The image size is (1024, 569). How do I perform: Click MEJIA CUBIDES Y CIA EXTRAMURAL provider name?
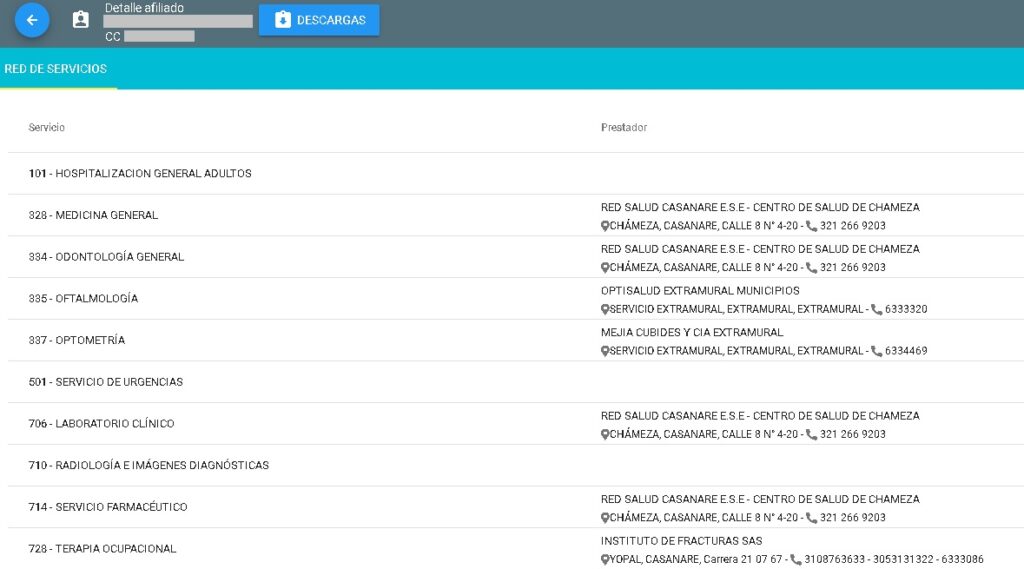692,333
